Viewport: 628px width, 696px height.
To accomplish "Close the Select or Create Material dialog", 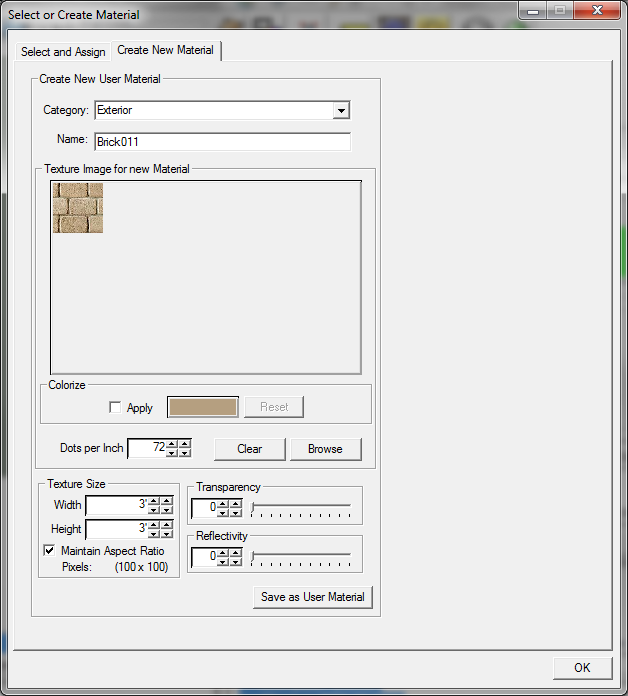I will coord(597,11).
